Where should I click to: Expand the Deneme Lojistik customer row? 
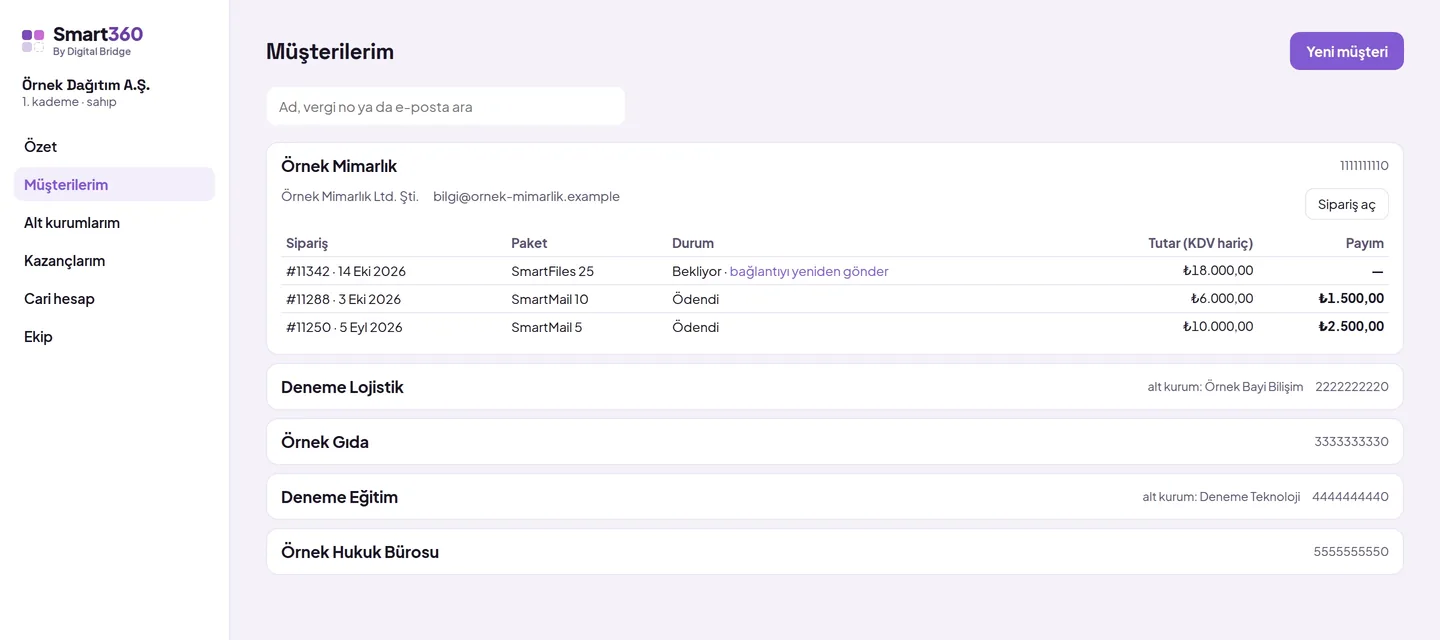[x=834, y=386]
